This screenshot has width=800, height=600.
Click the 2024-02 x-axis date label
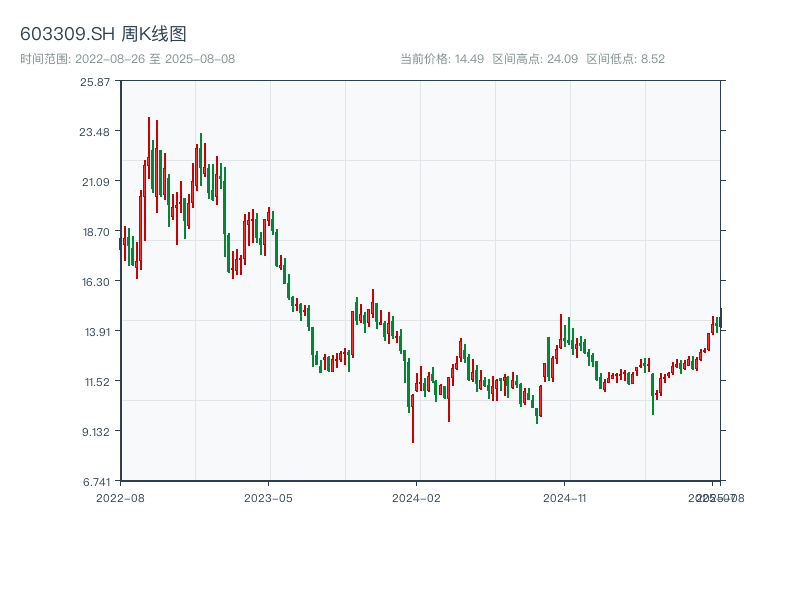pyautogui.click(x=417, y=497)
